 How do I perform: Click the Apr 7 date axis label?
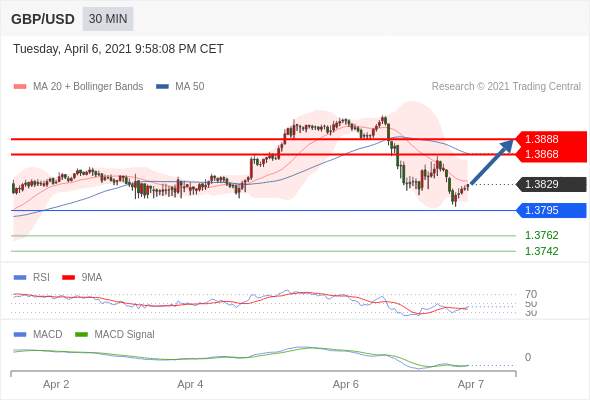click(x=471, y=384)
